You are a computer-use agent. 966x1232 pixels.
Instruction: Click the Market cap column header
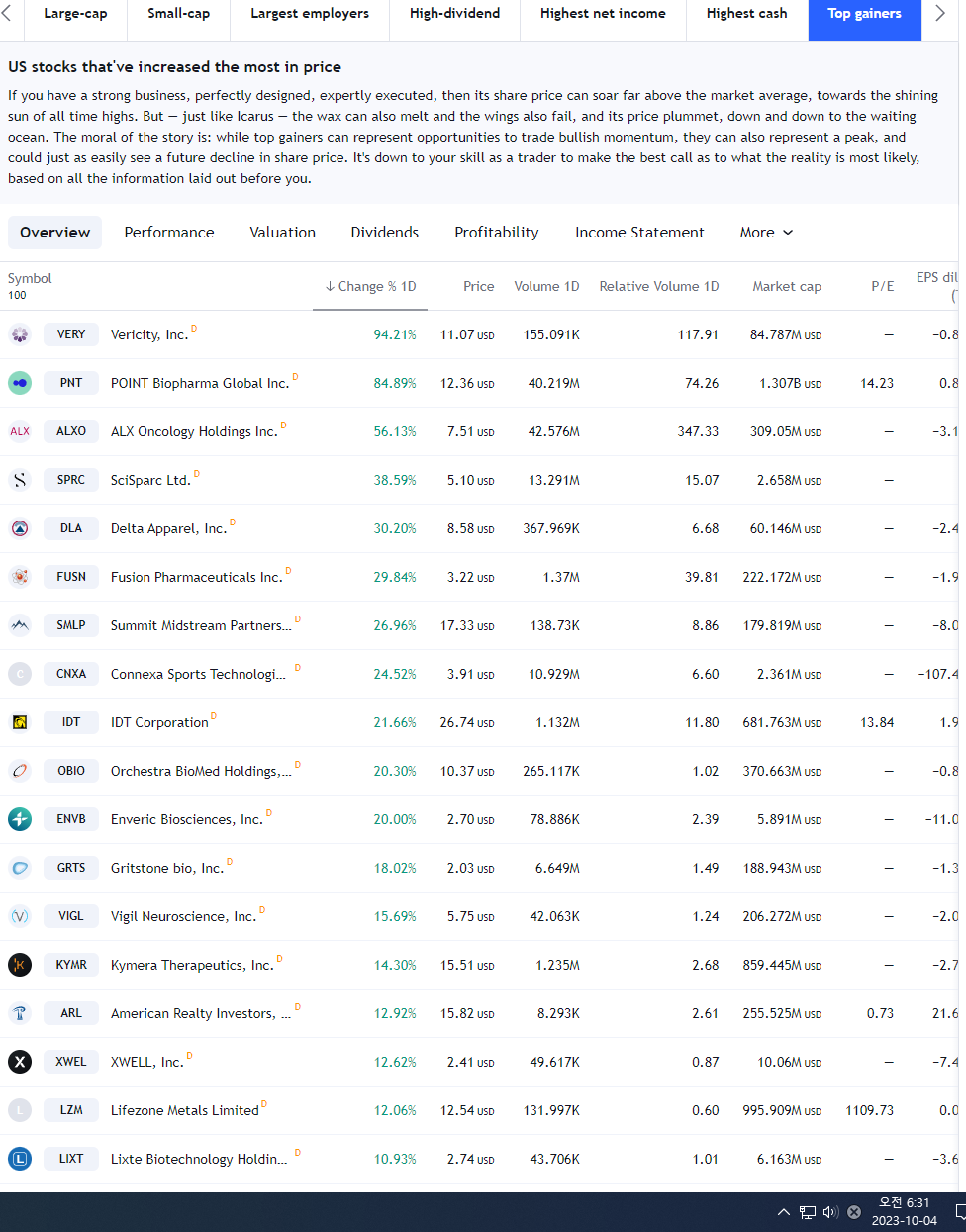click(787, 286)
